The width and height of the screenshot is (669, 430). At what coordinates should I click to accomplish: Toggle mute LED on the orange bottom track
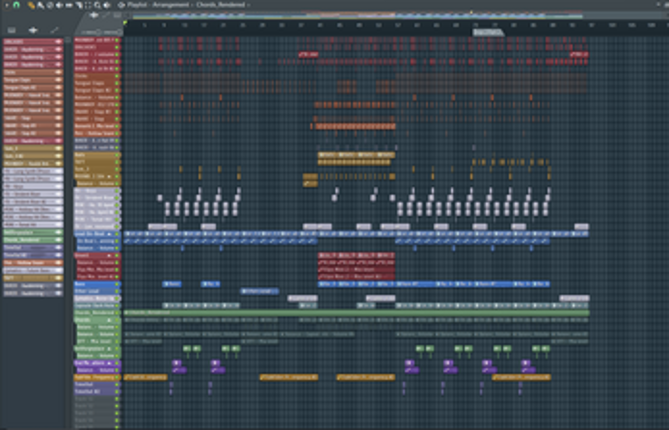tap(117, 377)
